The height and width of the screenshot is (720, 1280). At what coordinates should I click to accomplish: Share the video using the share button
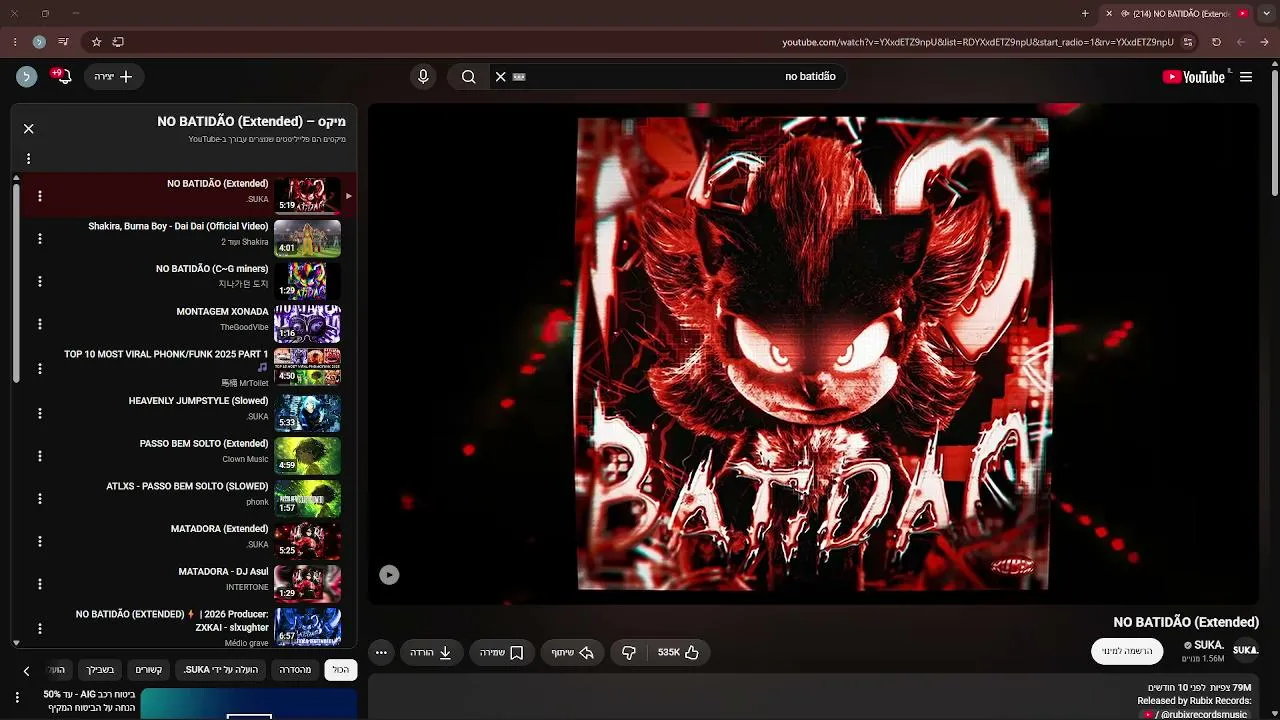(x=573, y=653)
